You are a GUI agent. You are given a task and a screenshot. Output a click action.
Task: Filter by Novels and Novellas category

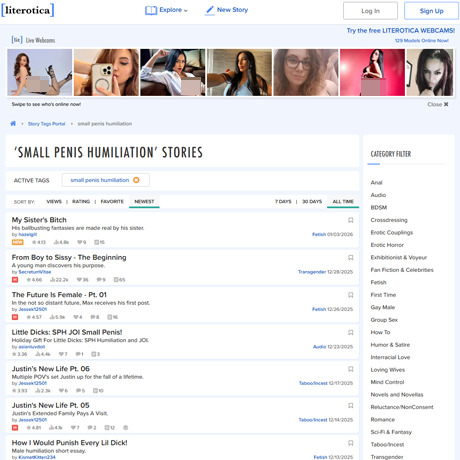tap(397, 395)
